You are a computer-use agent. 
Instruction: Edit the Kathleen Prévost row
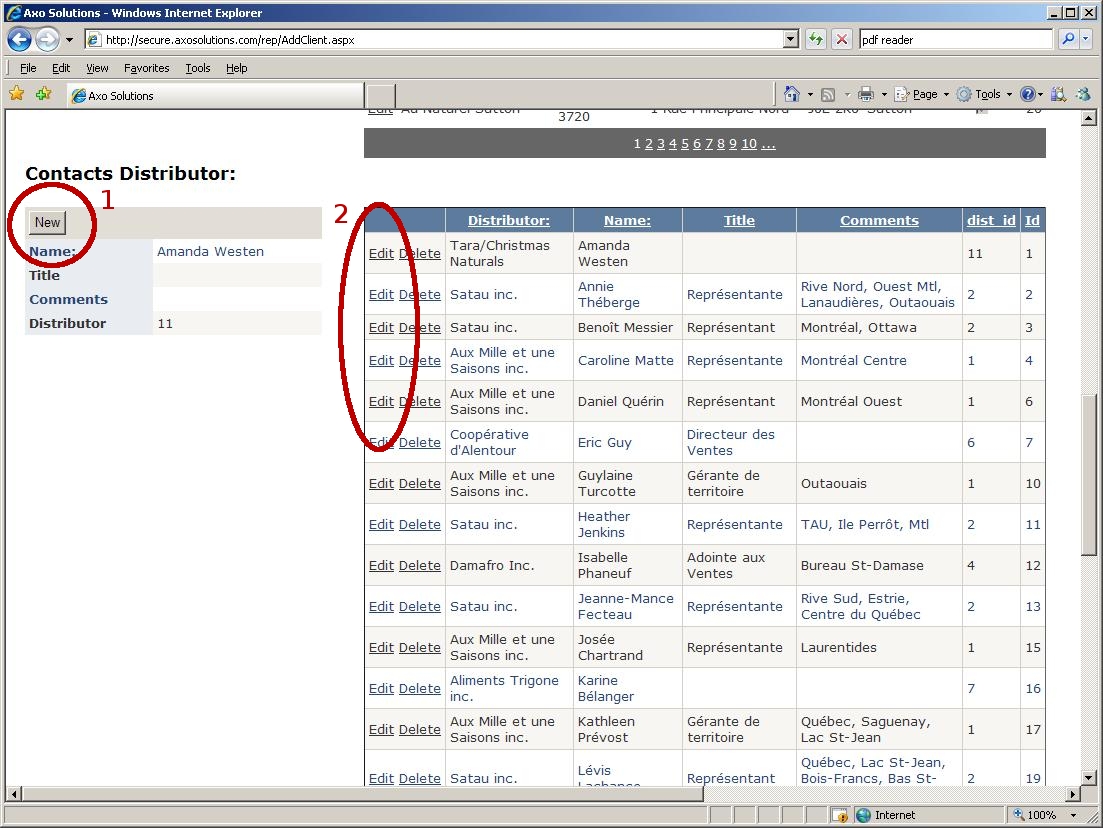pos(381,730)
